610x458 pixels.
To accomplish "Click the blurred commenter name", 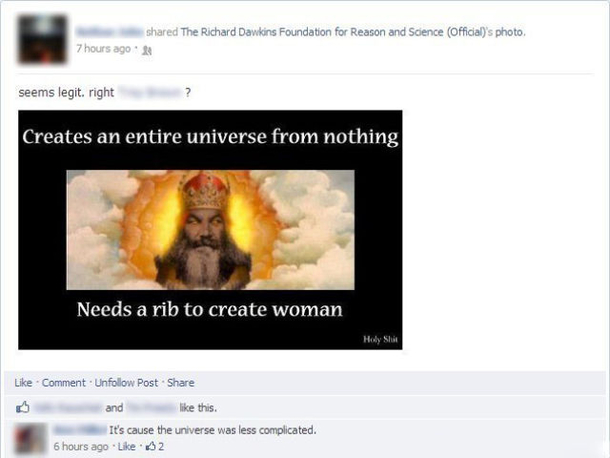I will point(80,430).
